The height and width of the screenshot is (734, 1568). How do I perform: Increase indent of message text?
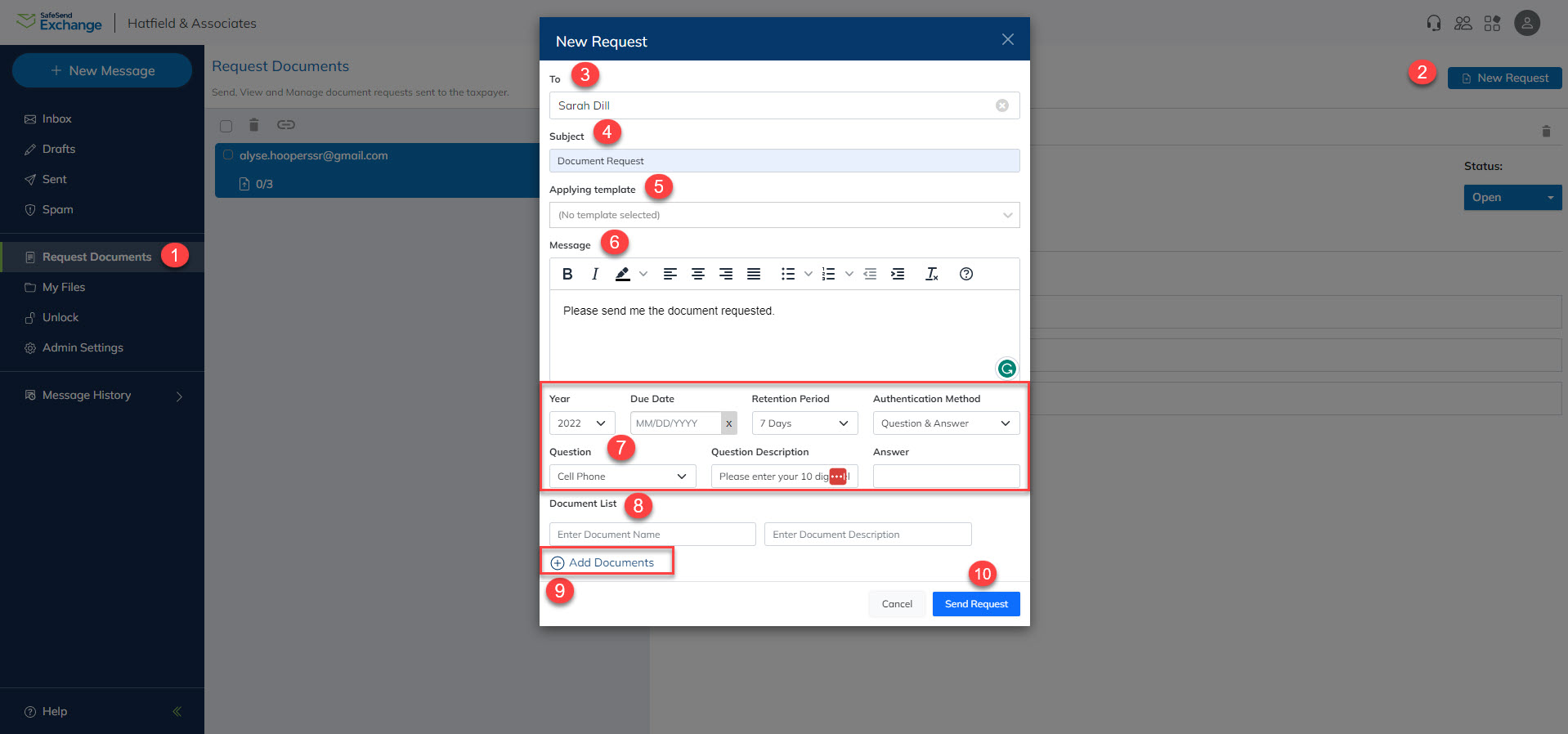coord(898,274)
